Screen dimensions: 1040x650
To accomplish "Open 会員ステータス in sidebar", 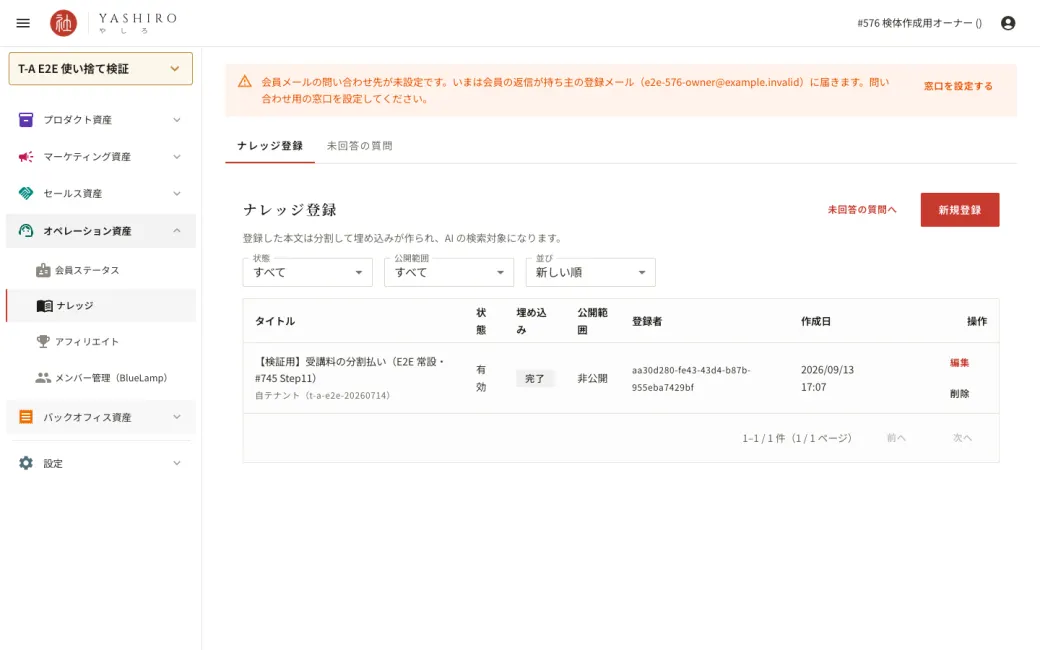I will tap(101, 270).
